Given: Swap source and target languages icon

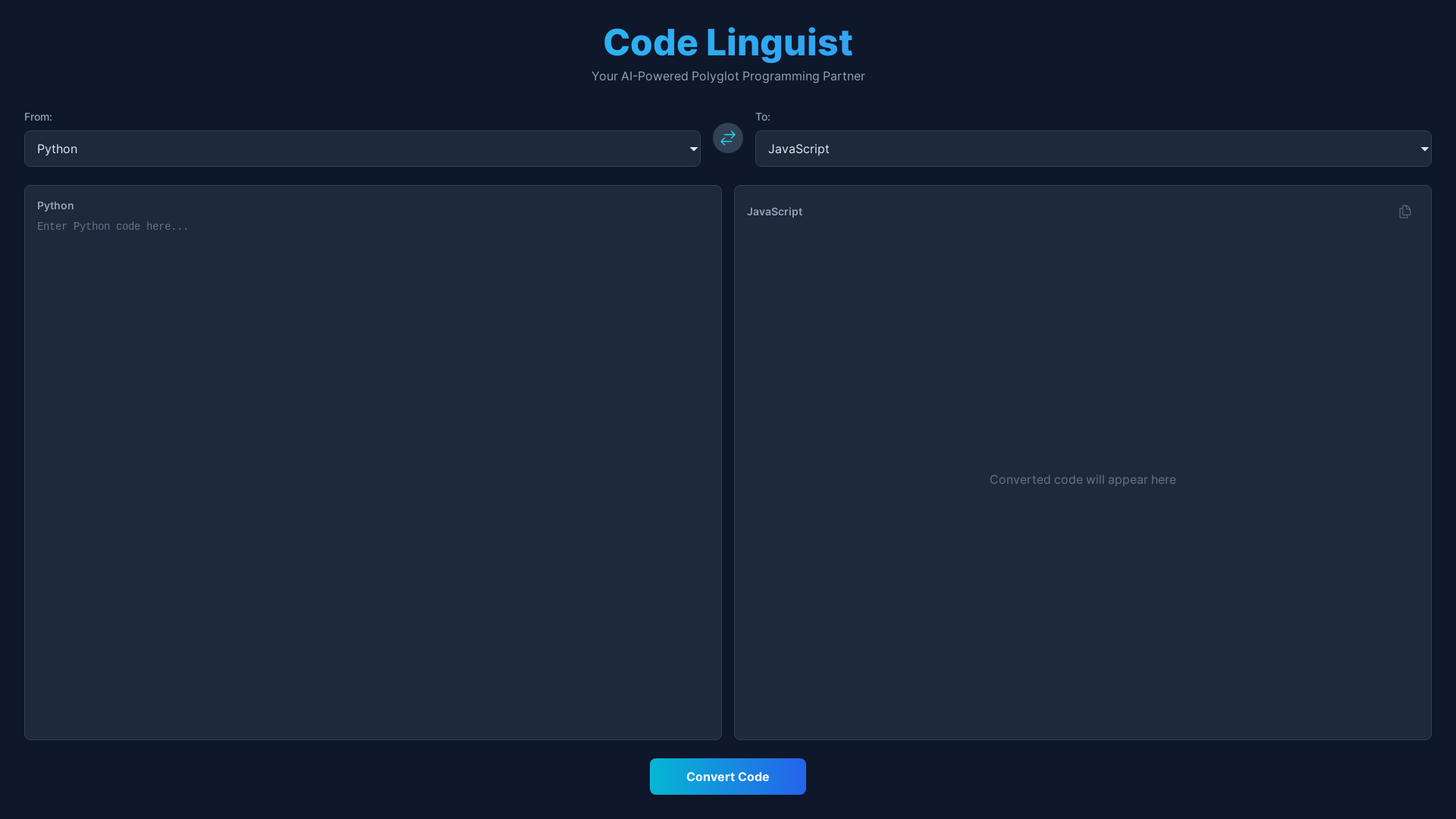Looking at the screenshot, I should pyautogui.click(x=728, y=138).
